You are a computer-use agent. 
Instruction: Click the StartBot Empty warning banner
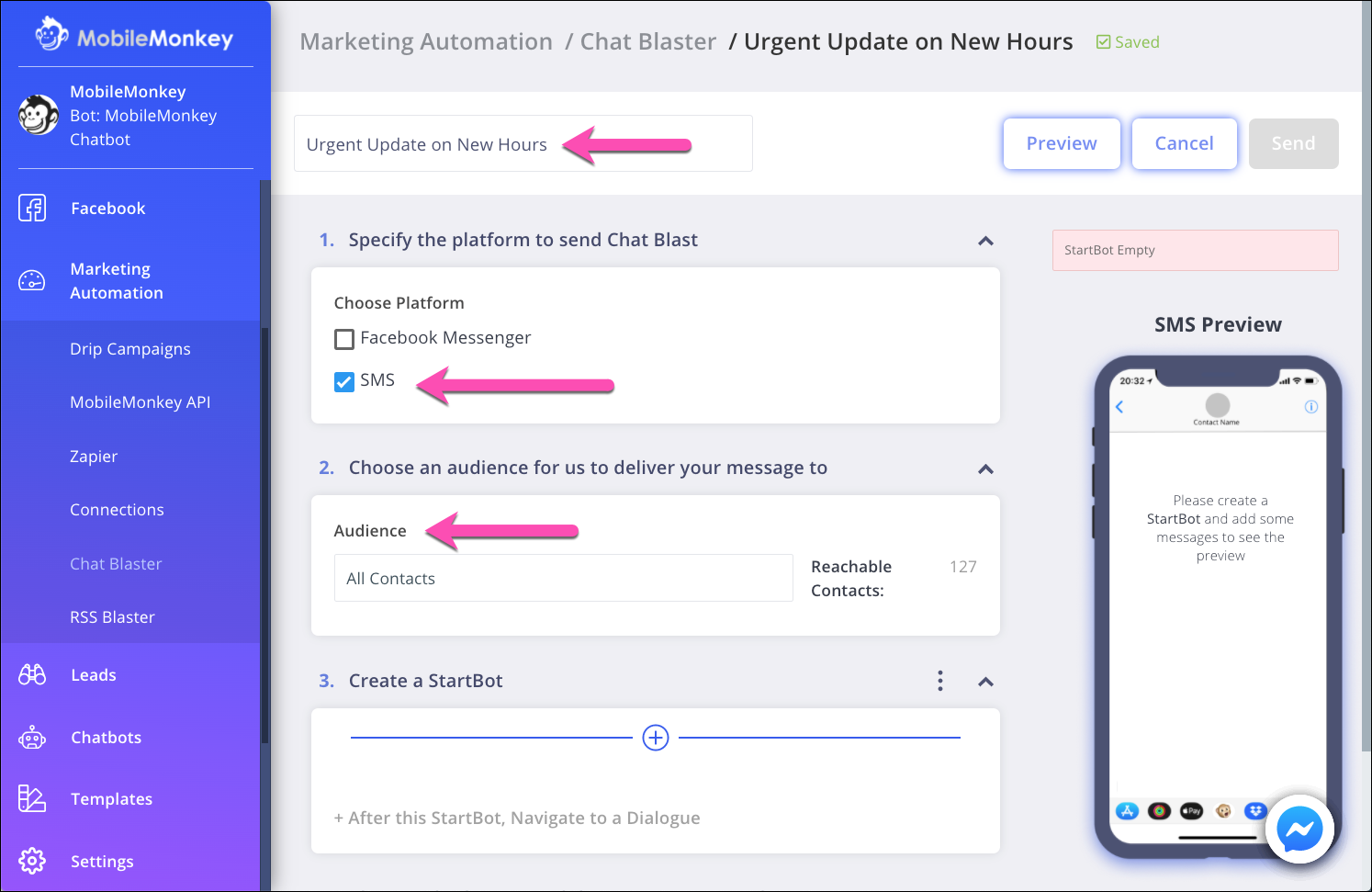pyautogui.click(x=1195, y=250)
